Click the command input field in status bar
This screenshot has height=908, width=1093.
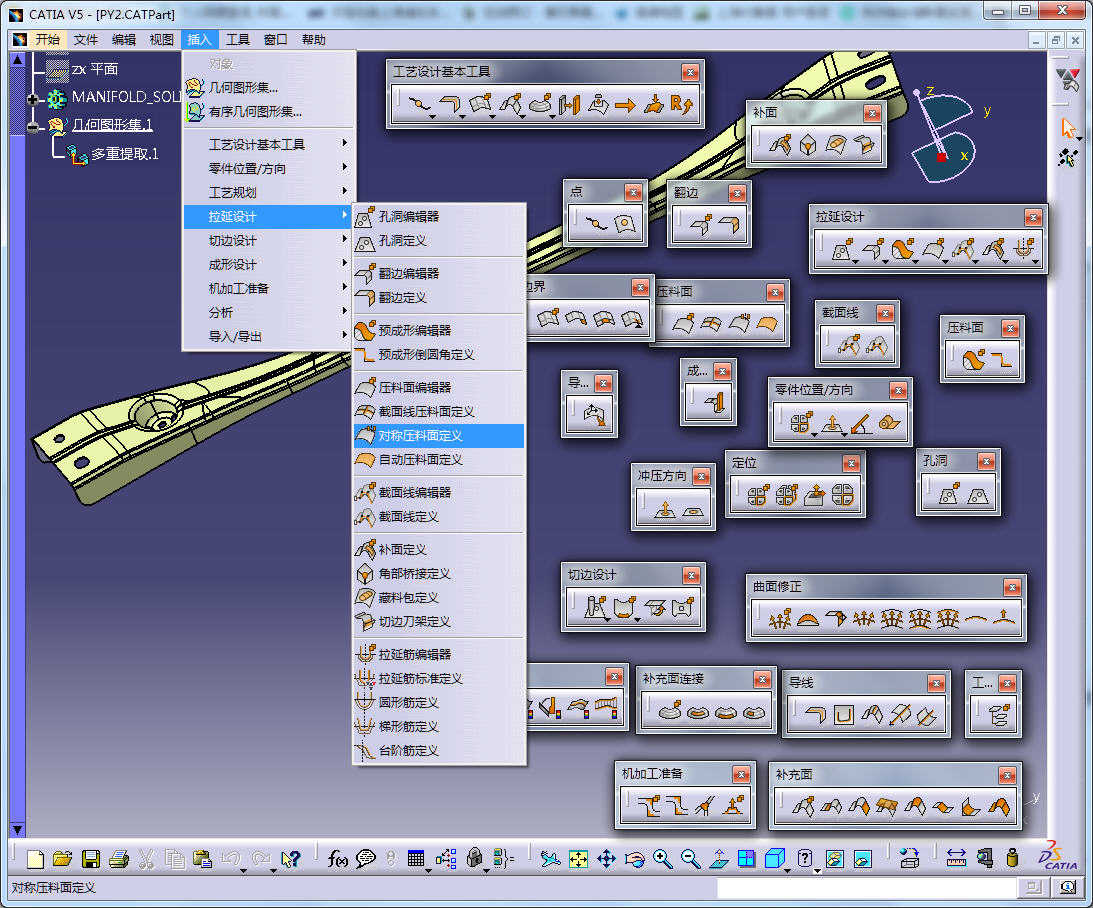click(866, 888)
